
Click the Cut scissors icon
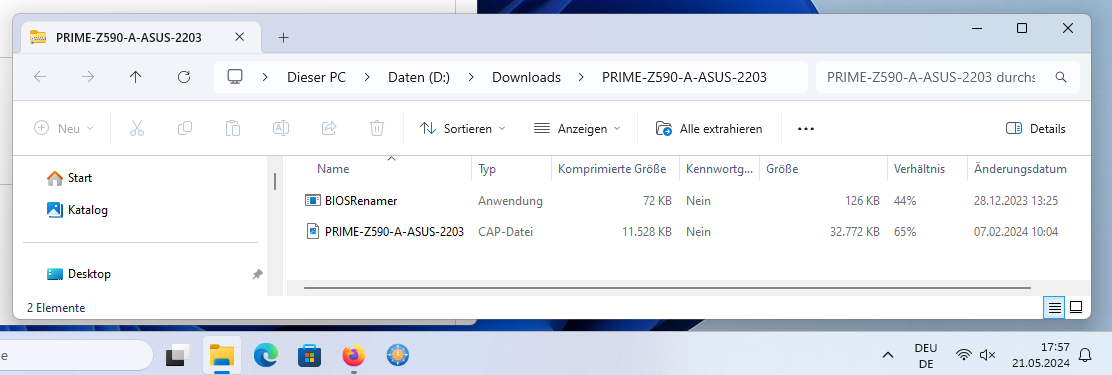pos(137,128)
